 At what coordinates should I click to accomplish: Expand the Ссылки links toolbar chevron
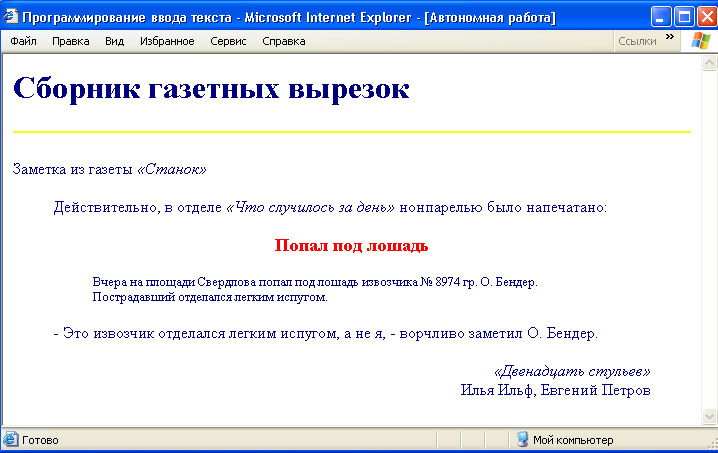point(669,37)
